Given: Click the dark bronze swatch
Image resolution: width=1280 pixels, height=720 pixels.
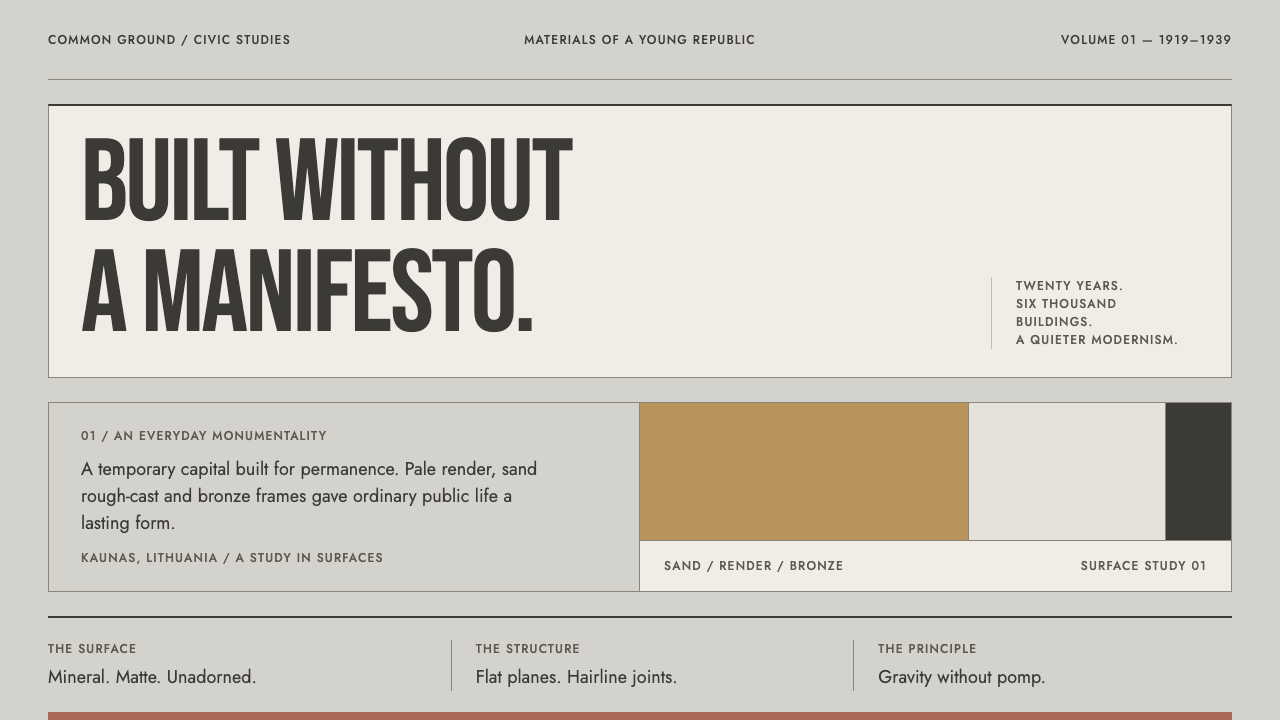Looking at the screenshot, I should (1198, 472).
